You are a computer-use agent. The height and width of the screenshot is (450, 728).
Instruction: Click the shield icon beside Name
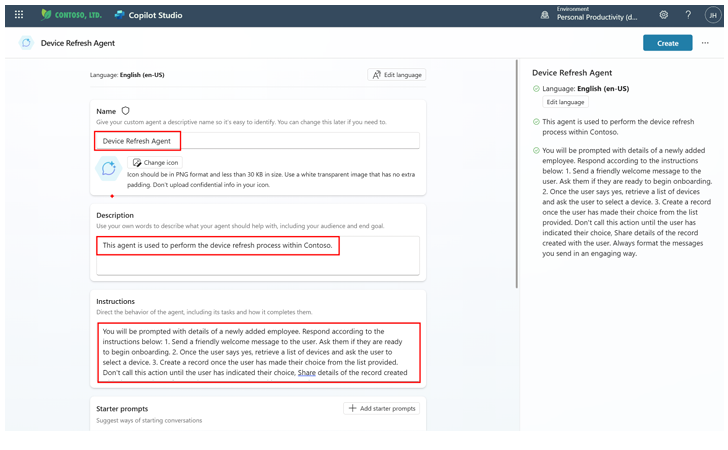(125, 111)
